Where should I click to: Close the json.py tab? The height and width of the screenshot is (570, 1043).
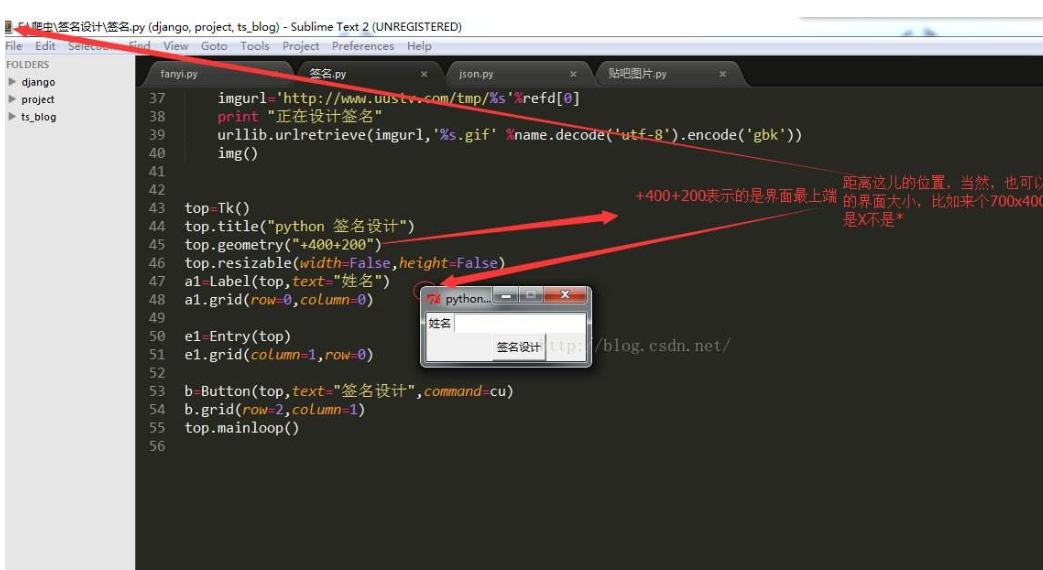[573, 74]
